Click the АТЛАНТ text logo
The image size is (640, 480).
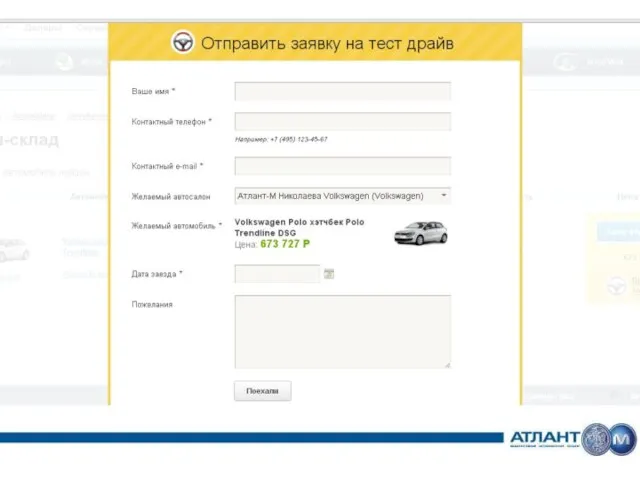[544, 438]
